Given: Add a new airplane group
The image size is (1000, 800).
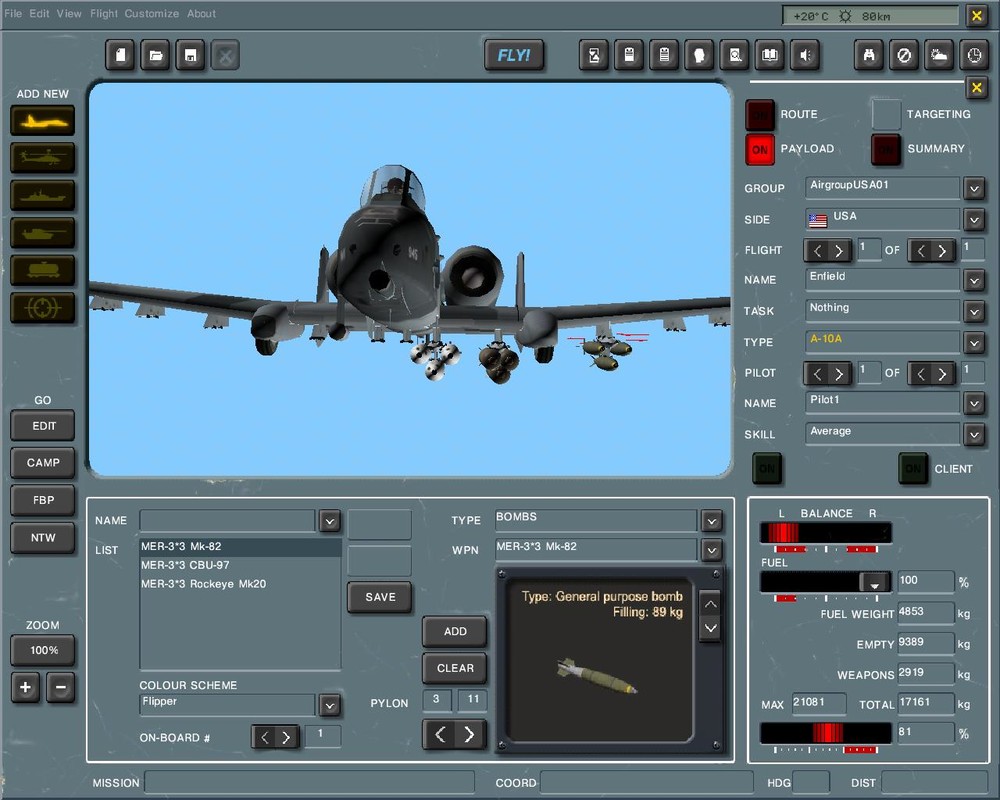Looking at the screenshot, I should 43,121.
